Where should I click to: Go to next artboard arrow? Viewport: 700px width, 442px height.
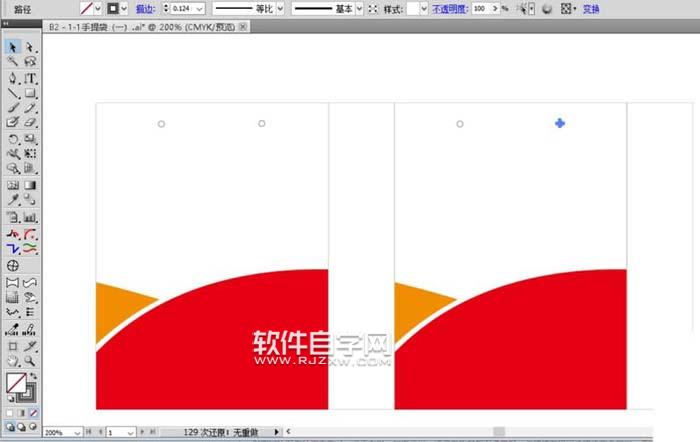coord(142,432)
